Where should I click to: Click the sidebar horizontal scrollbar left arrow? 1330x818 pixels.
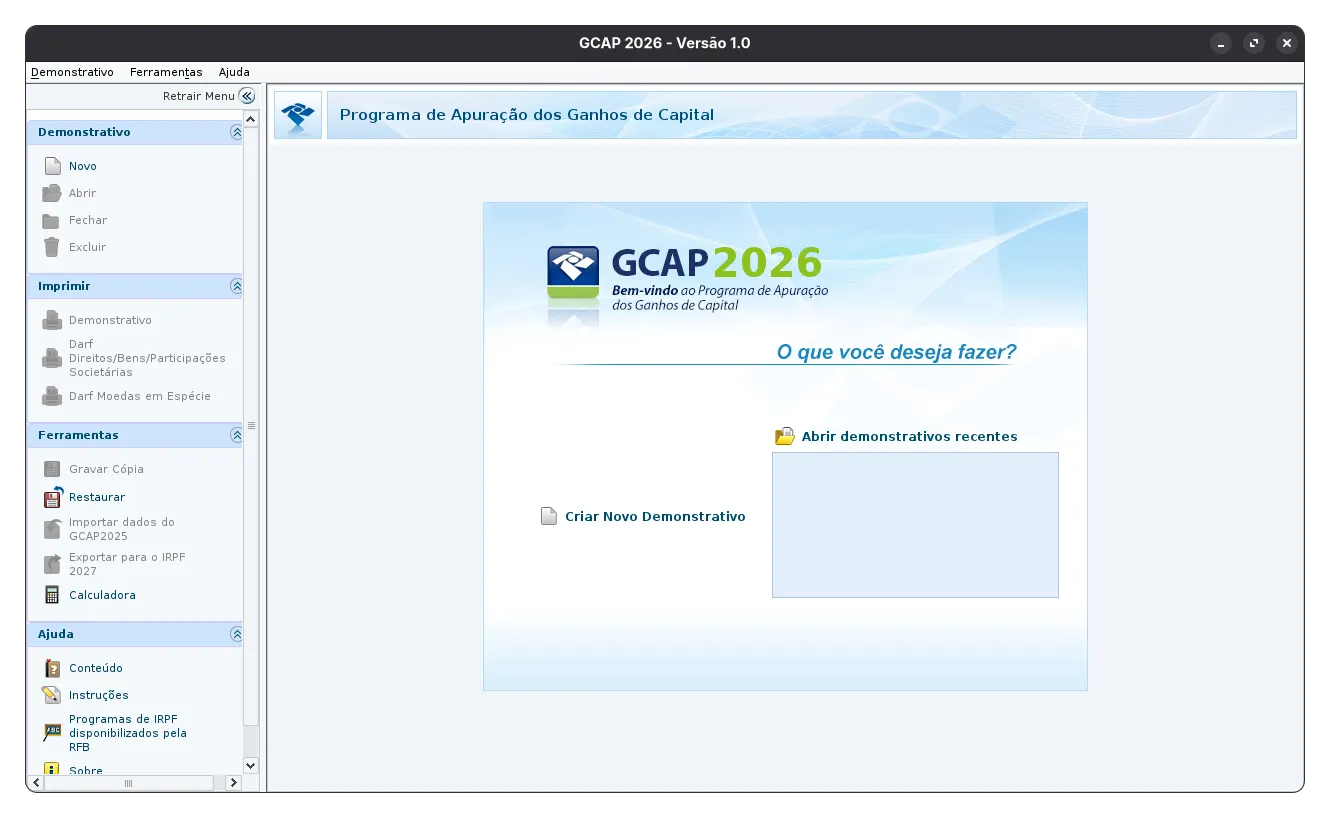(x=35, y=783)
